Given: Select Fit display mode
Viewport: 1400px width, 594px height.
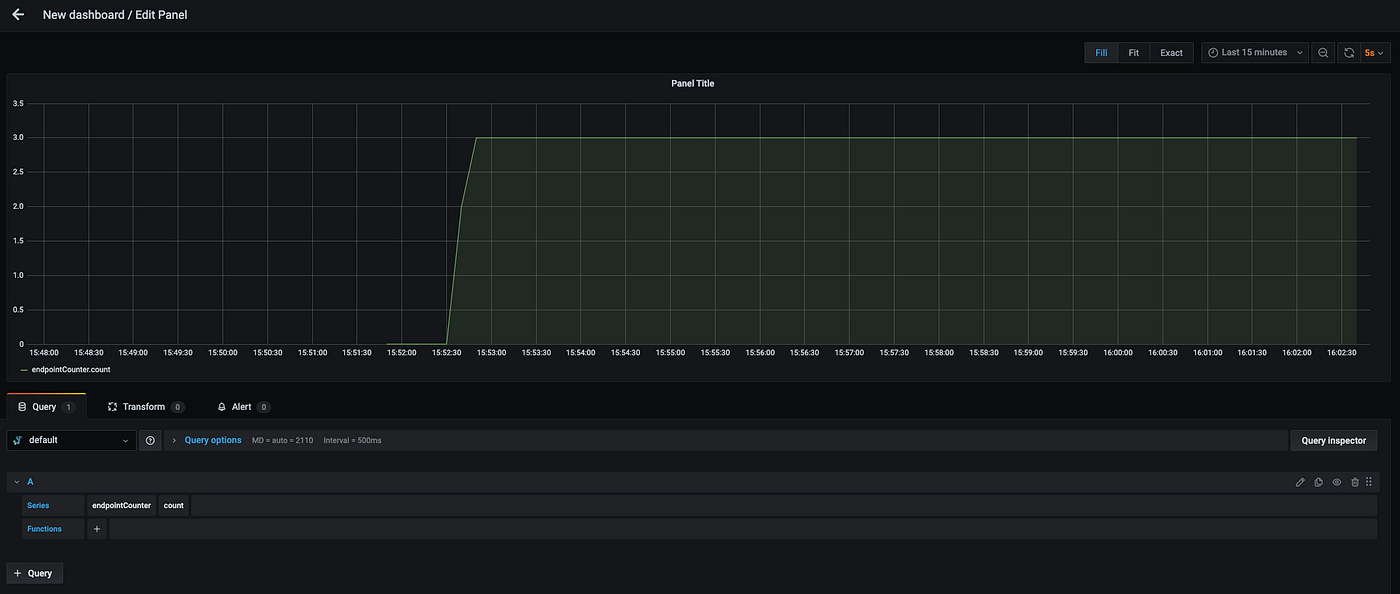Looking at the screenshot, I should click(x=1134, y=52).
